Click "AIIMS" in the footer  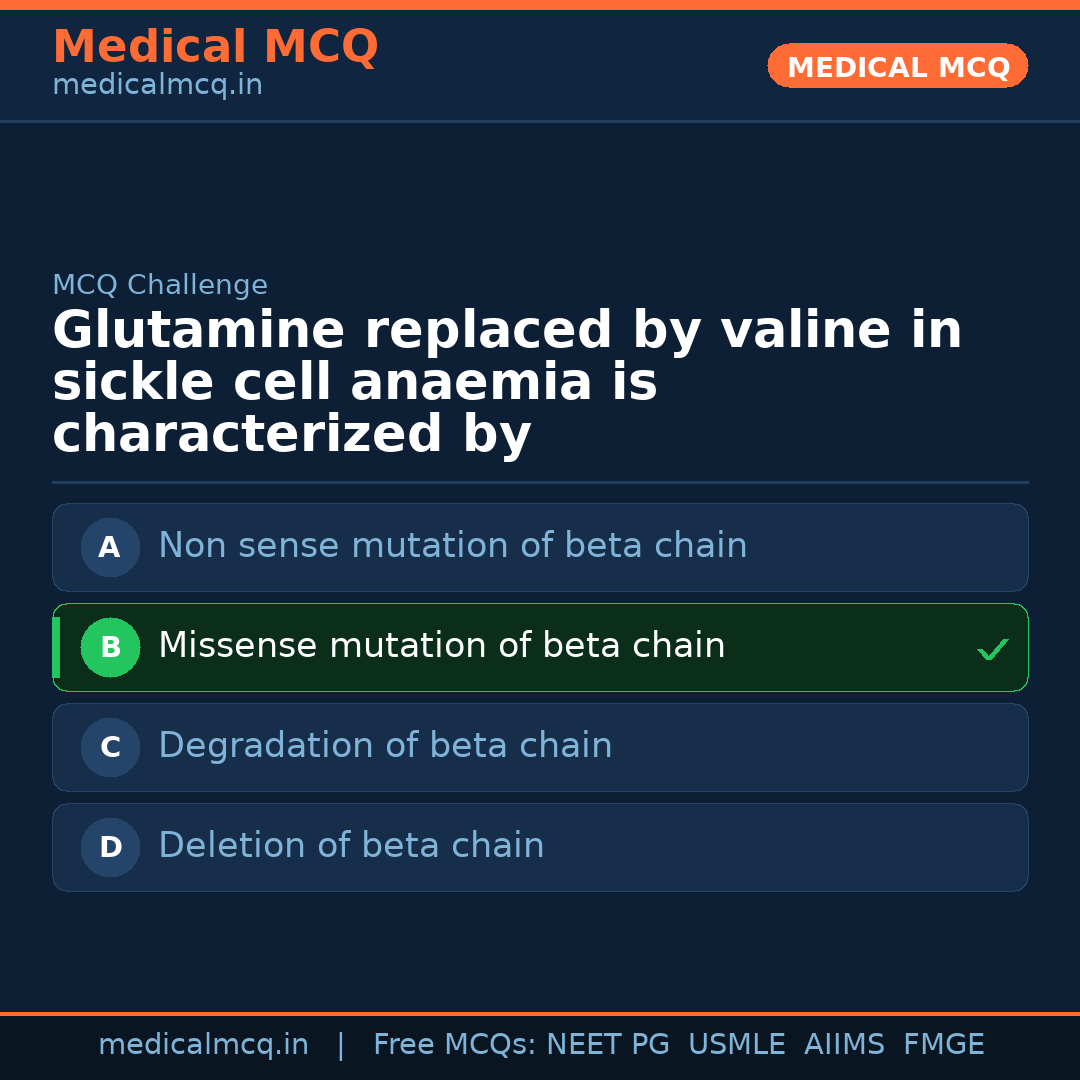click(x=844, y=1045)
